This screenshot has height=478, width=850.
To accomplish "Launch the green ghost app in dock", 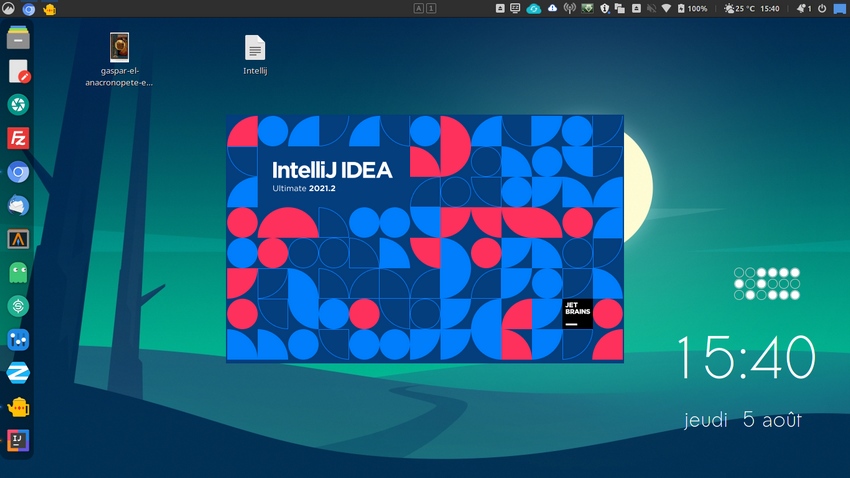I will (x=18, y=272).
